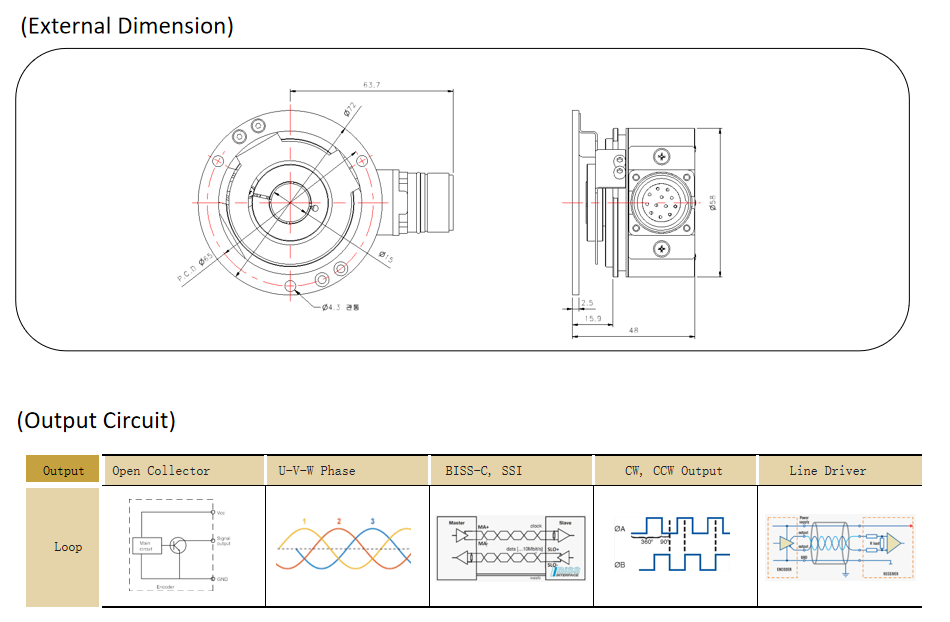Click the Output Circuit heading
The width and height of the screenshot is (950, 622).
96,420
